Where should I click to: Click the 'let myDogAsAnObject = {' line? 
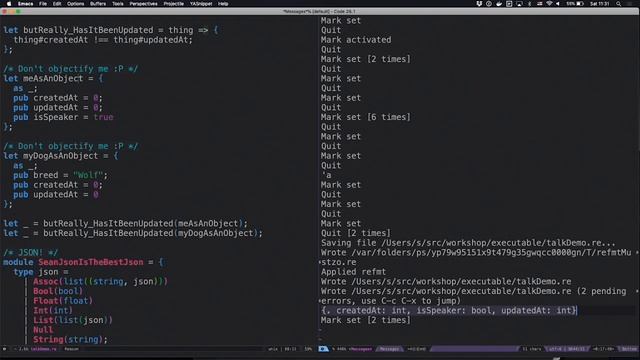click(60, 156)
